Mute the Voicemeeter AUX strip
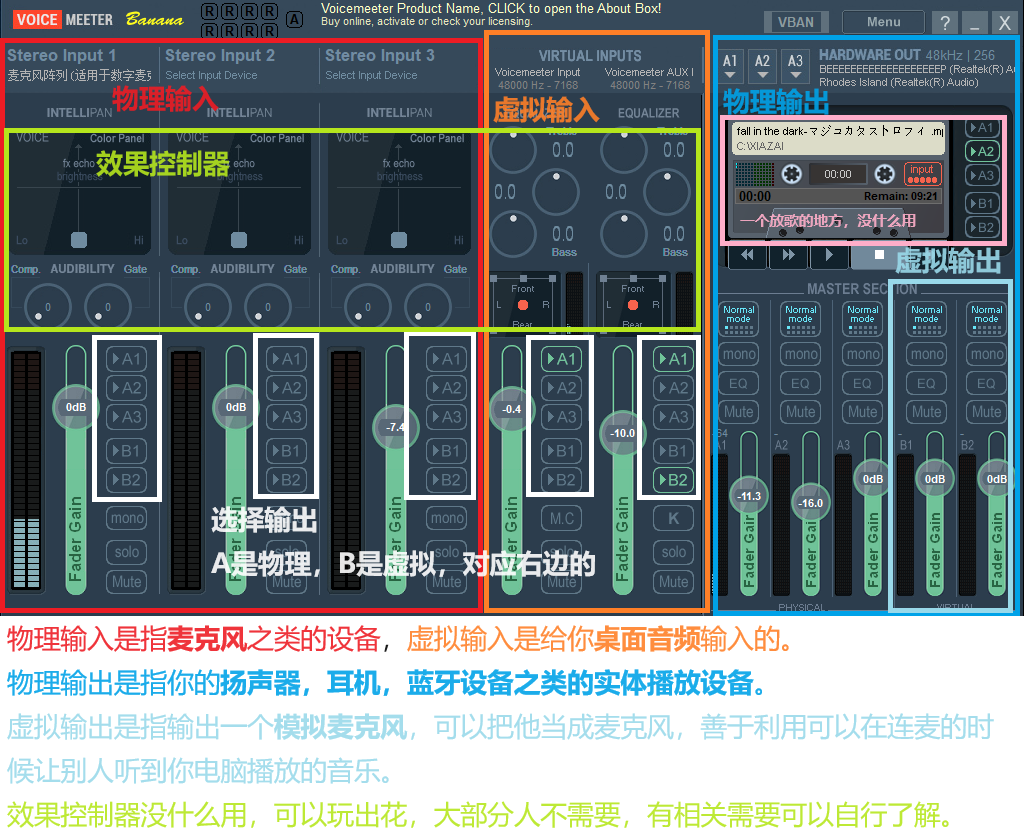This screenshot has width=1024, height=835. [673, 582]
